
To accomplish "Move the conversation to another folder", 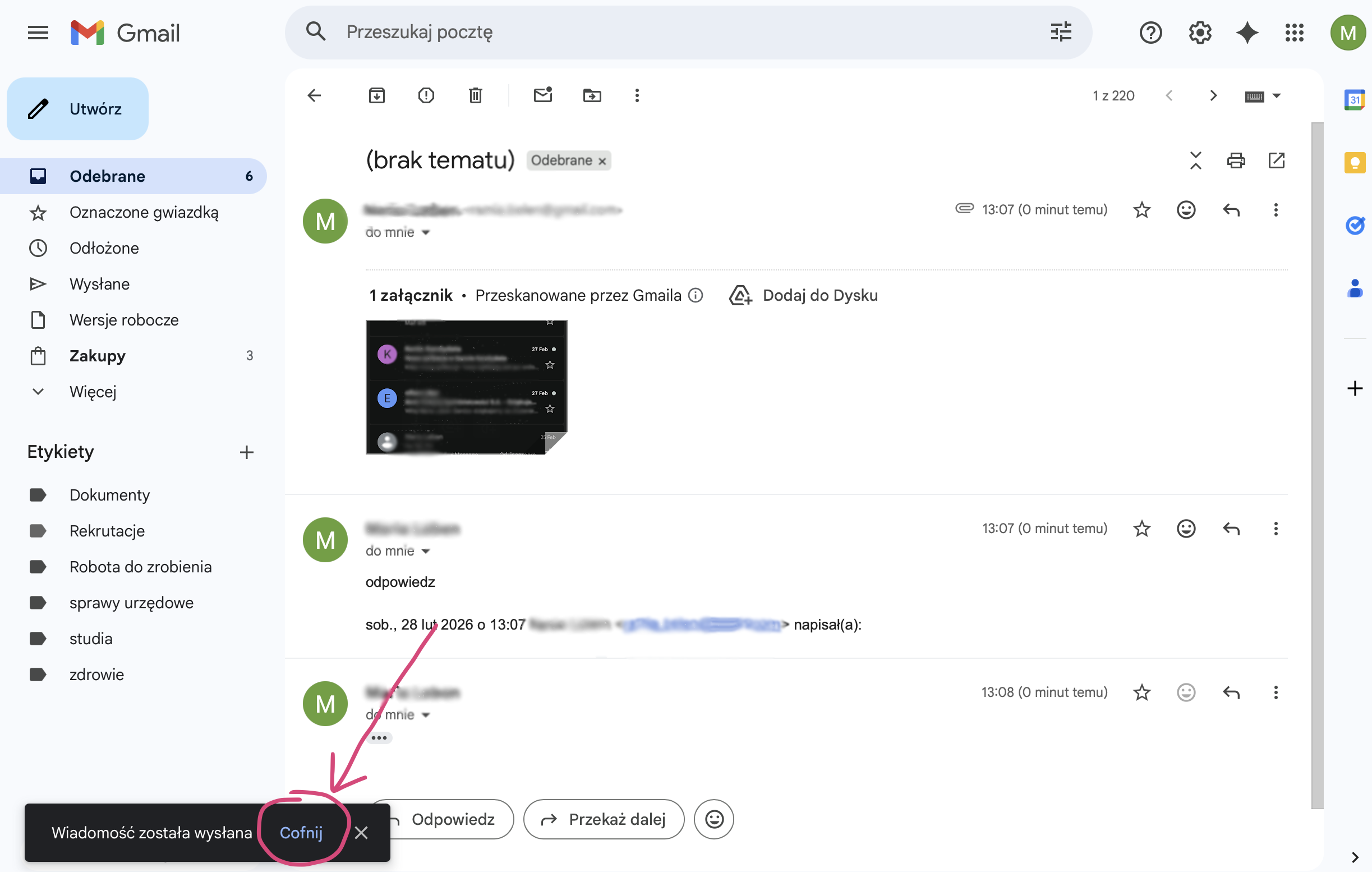I will click(x=592, y=95).
